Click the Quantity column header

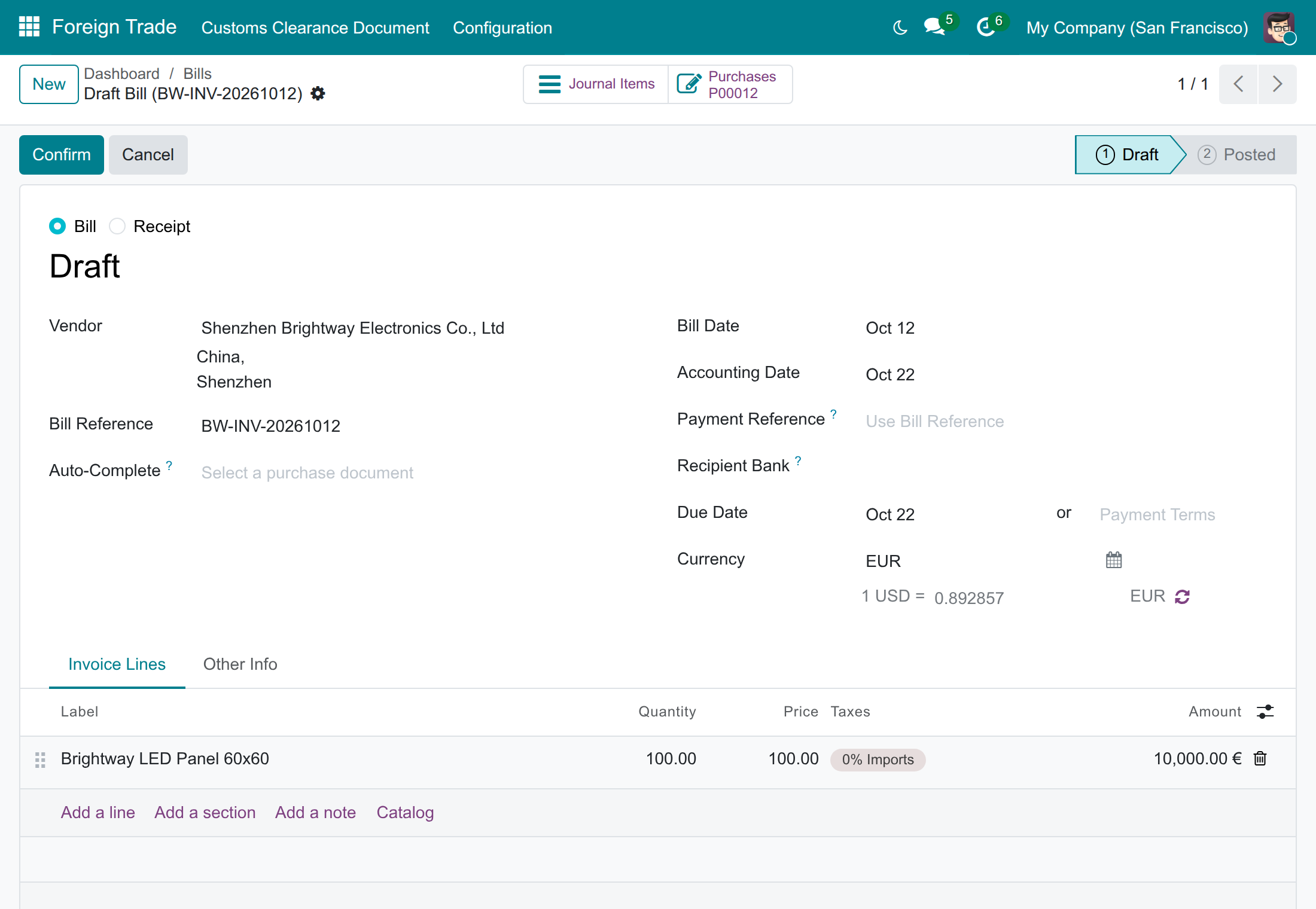pyautogui.click(x=667, y=712)
